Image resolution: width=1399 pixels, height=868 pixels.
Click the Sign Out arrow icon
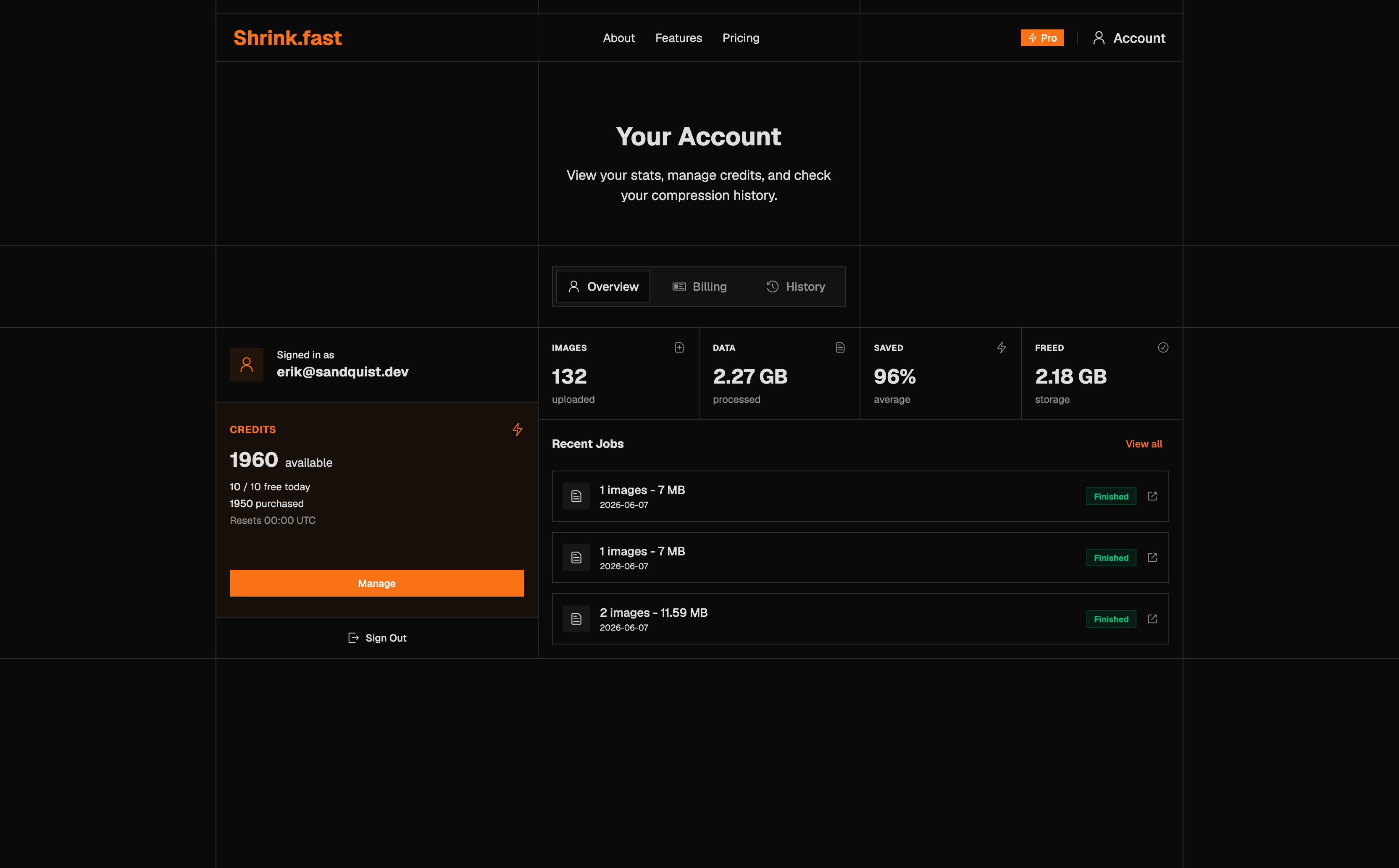(x=354, y=638)
